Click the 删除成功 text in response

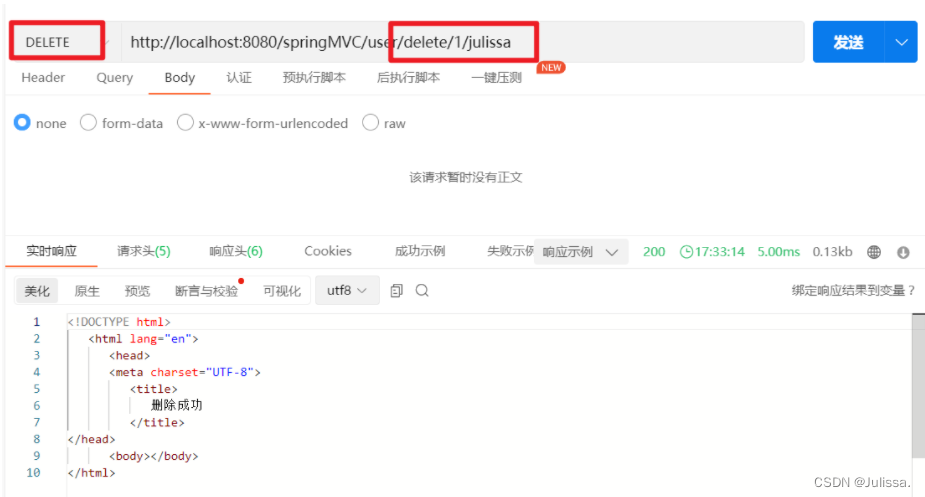point(176,405)
